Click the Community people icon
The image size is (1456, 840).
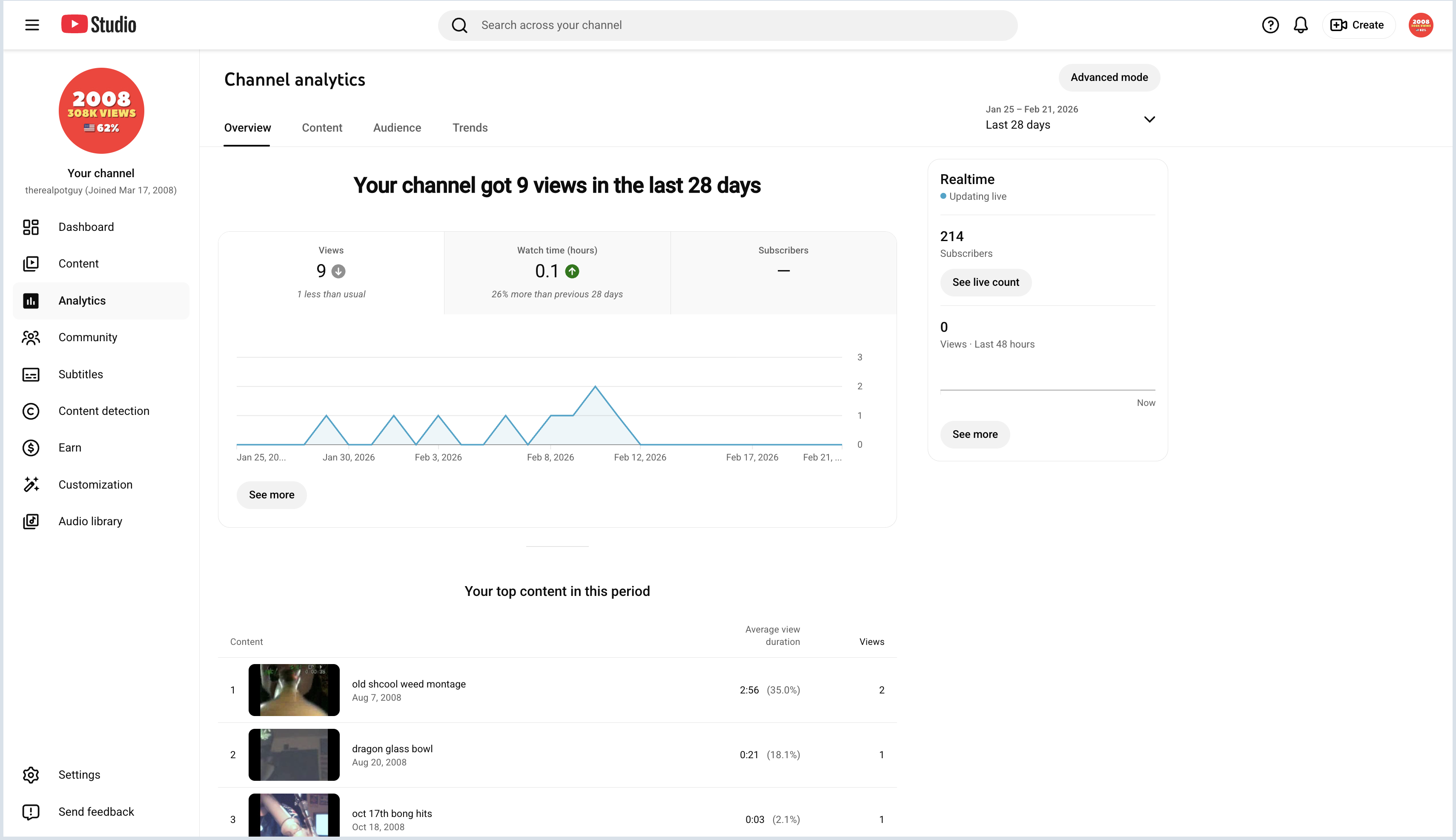click(x=31, y=337)
